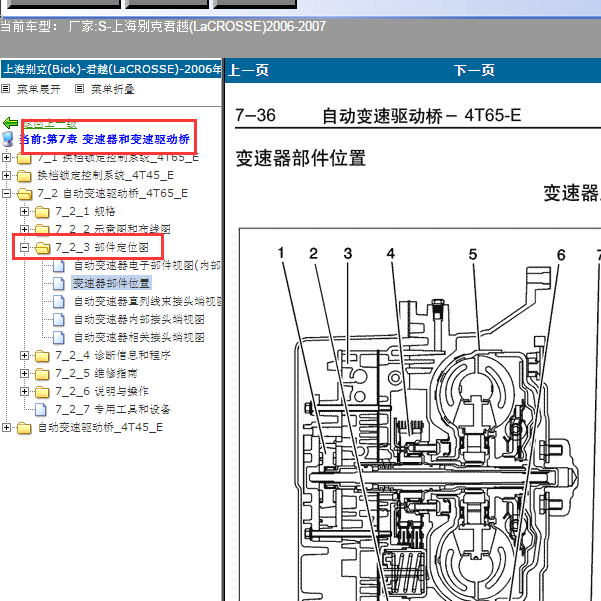The width and height of the screenshot is (601, 601).
Task: Open 自动变速器电子部件视图(内部 item
Action: point(148,265)
